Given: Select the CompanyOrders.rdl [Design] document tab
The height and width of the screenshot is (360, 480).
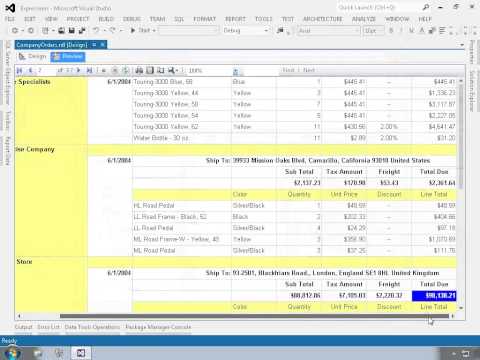Looking at the screenshot, I should [52, 45].
